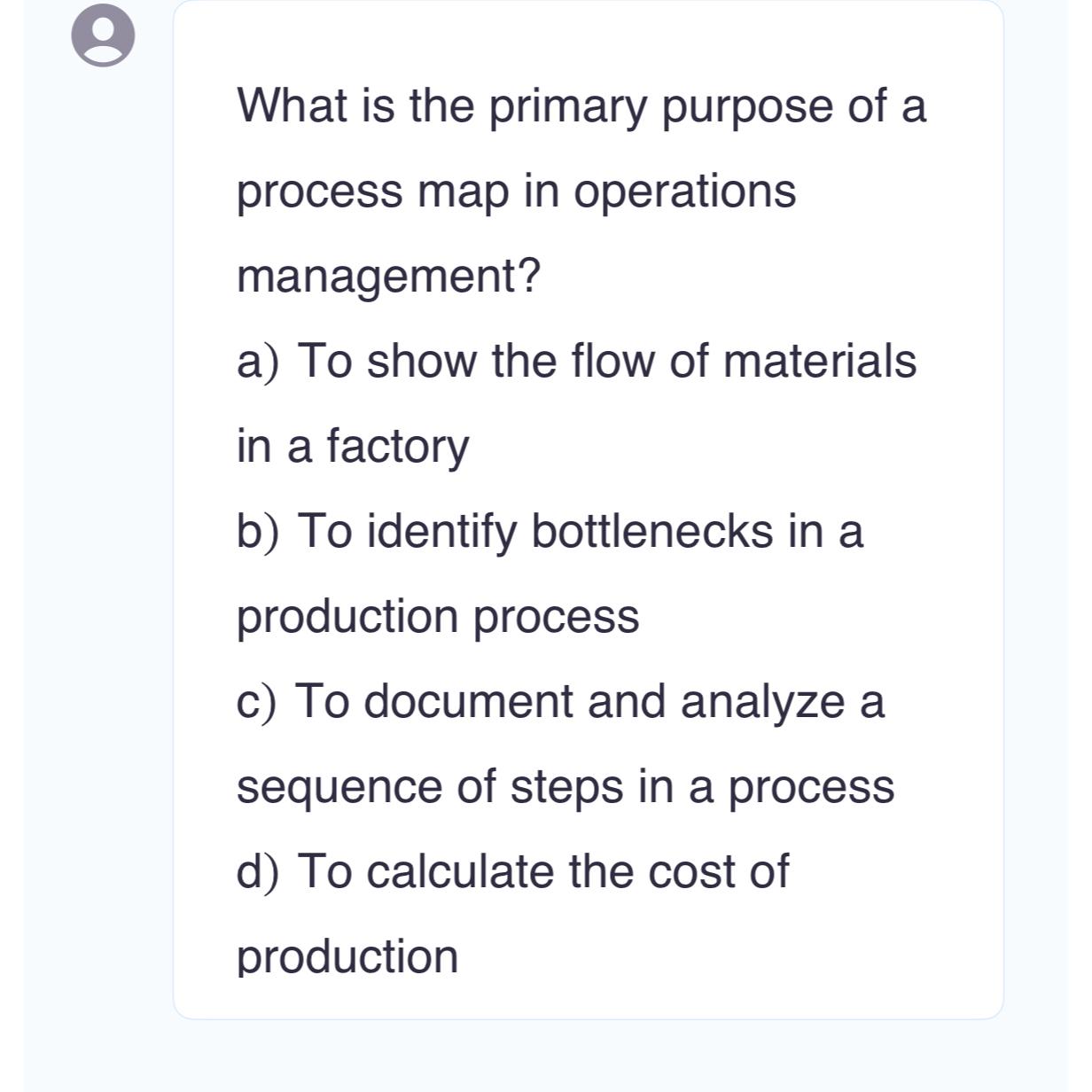Click the word 'operations' in the question
Image resolution: width=1092 pixels, height=1092 pixels.
coord(684,193)
